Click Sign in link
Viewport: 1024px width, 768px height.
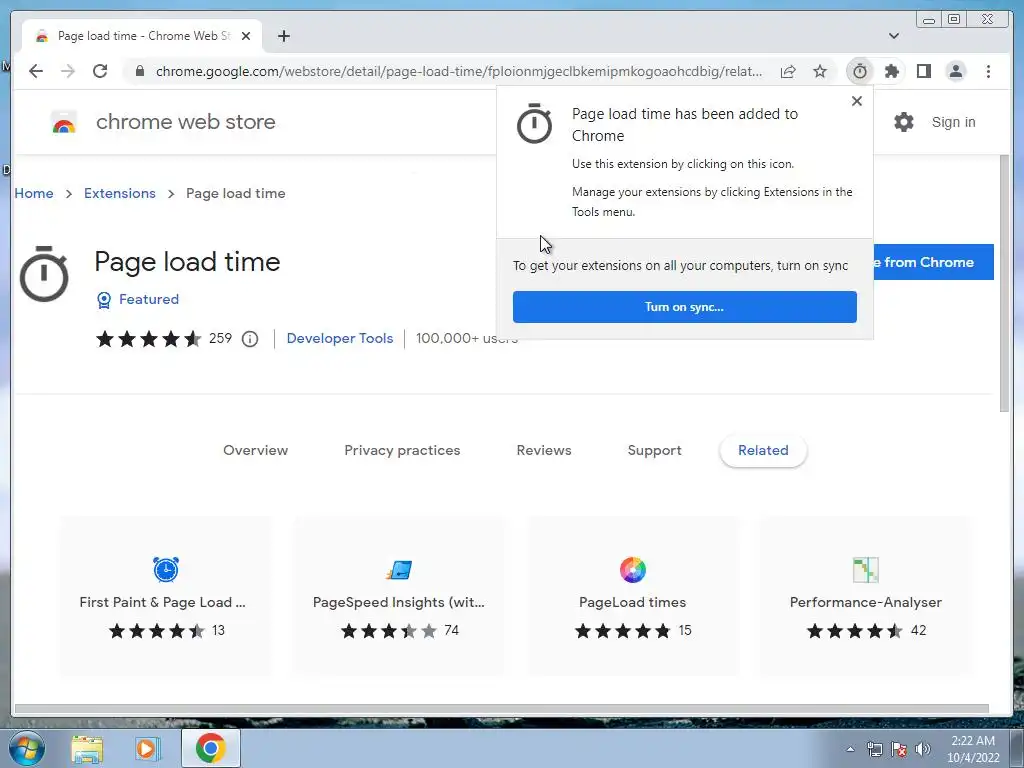pos(953,122)
